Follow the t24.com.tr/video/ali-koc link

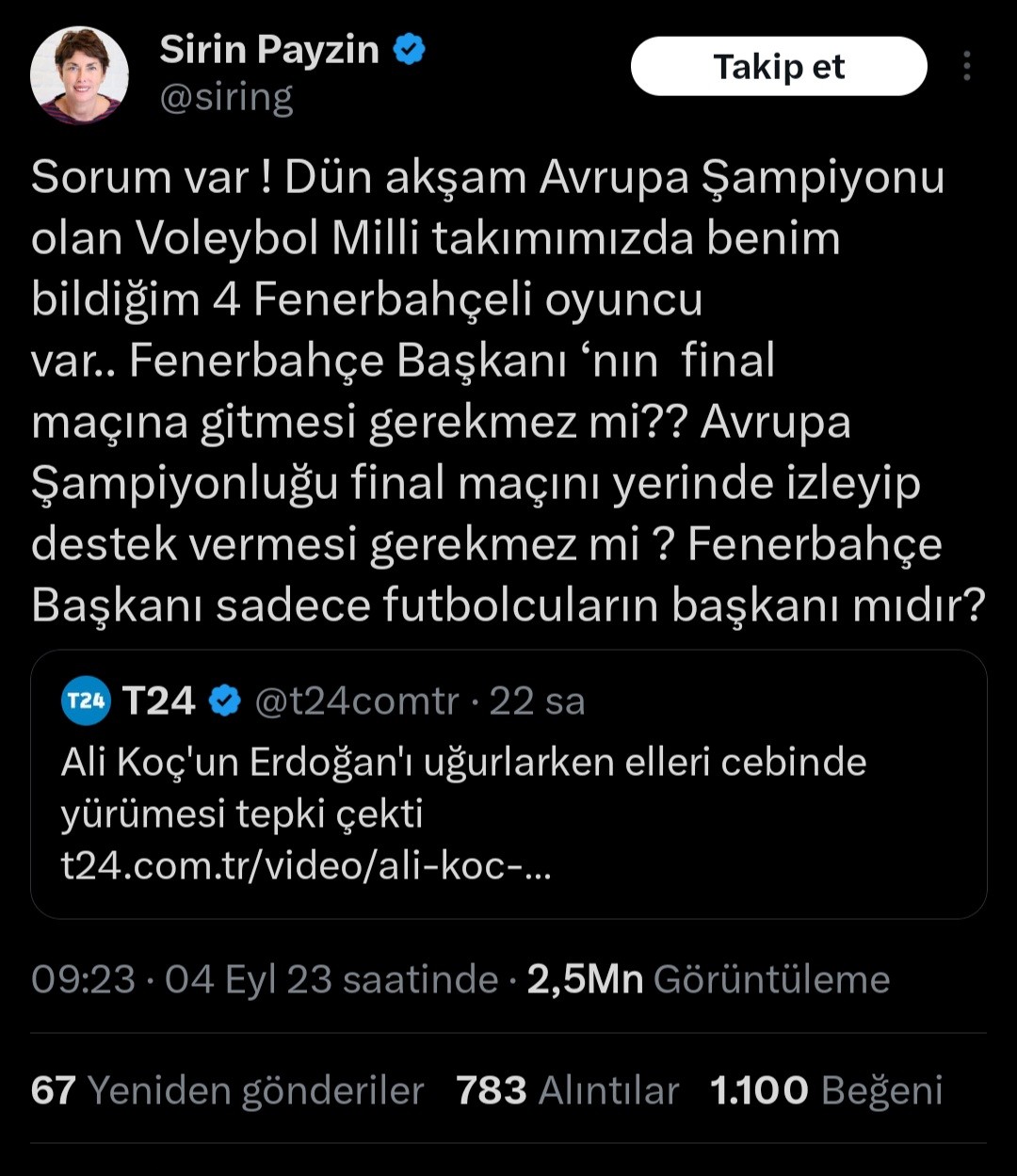[x=306, y=866]
